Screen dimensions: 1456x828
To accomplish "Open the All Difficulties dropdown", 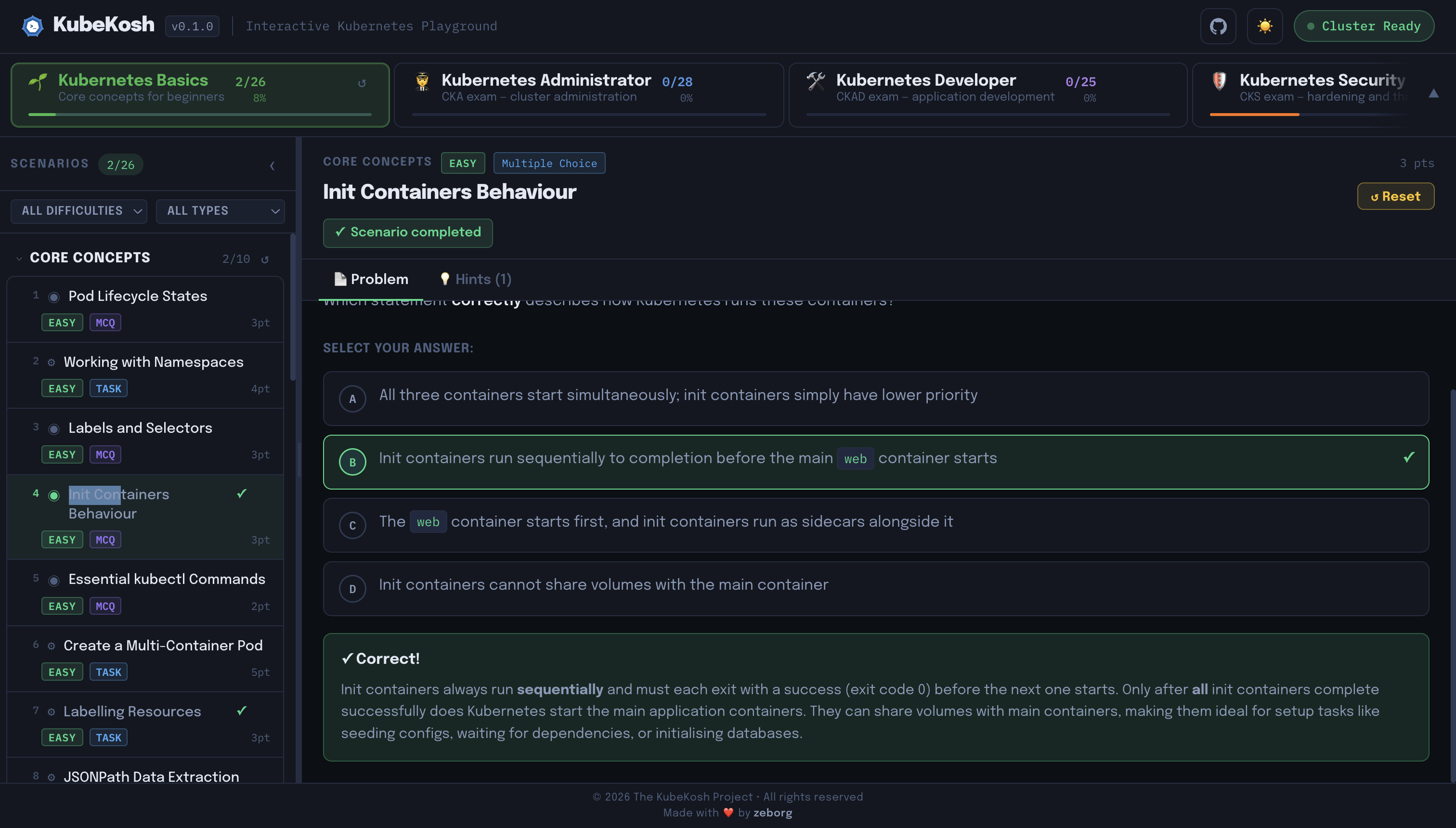I will pos(78,211).
